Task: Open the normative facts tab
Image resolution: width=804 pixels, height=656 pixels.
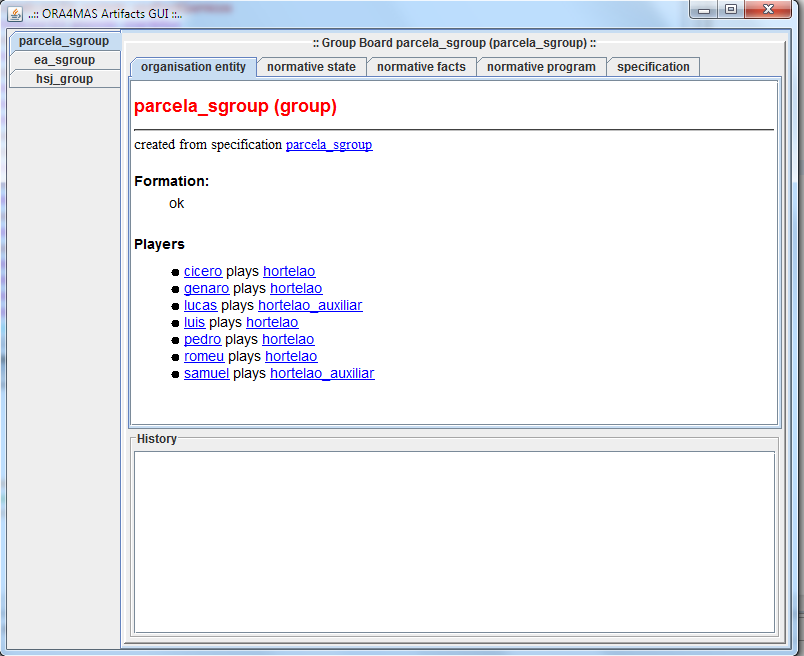Action: pos(421,67)
